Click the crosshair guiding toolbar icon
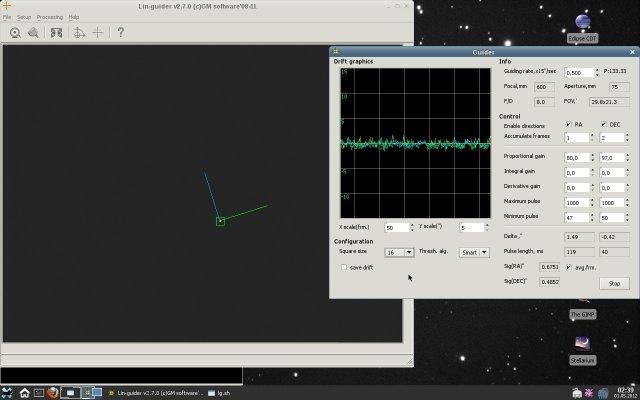The height and width of the screenshot is (400, 640). pyautogui.click(x=98, y=32)
